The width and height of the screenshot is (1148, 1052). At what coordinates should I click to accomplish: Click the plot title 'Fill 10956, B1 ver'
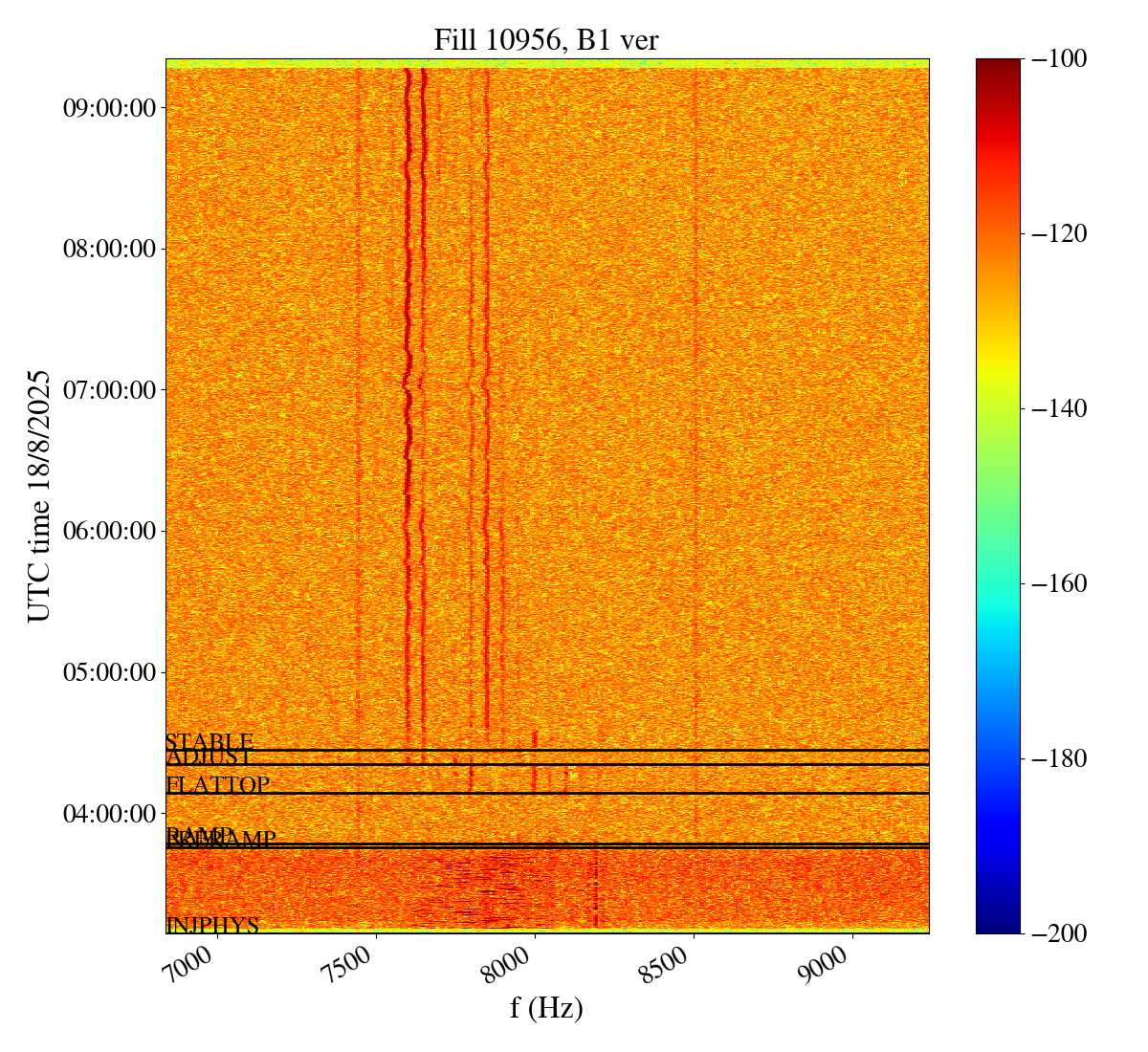546,39
